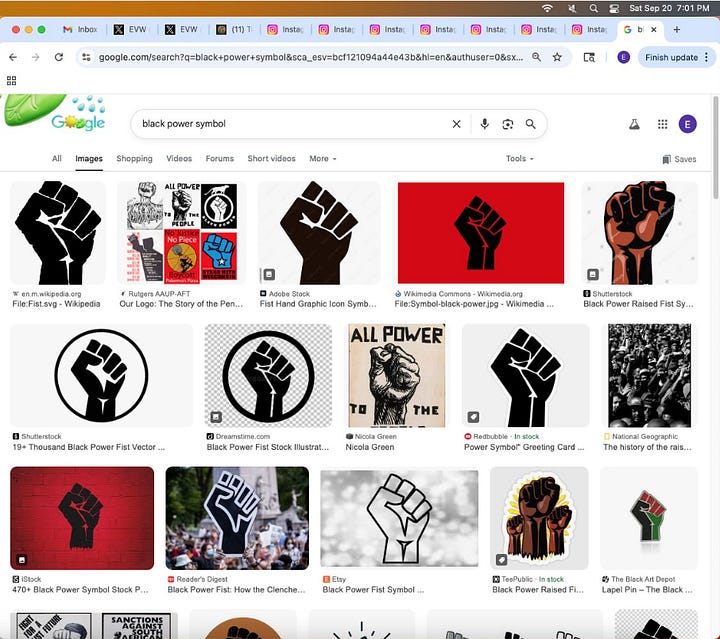Image resolution: width=720 pixels, height=639 pixels.
Task: Open the Redbubble greeting card fist thumbnail
Action: coord(525,376)
